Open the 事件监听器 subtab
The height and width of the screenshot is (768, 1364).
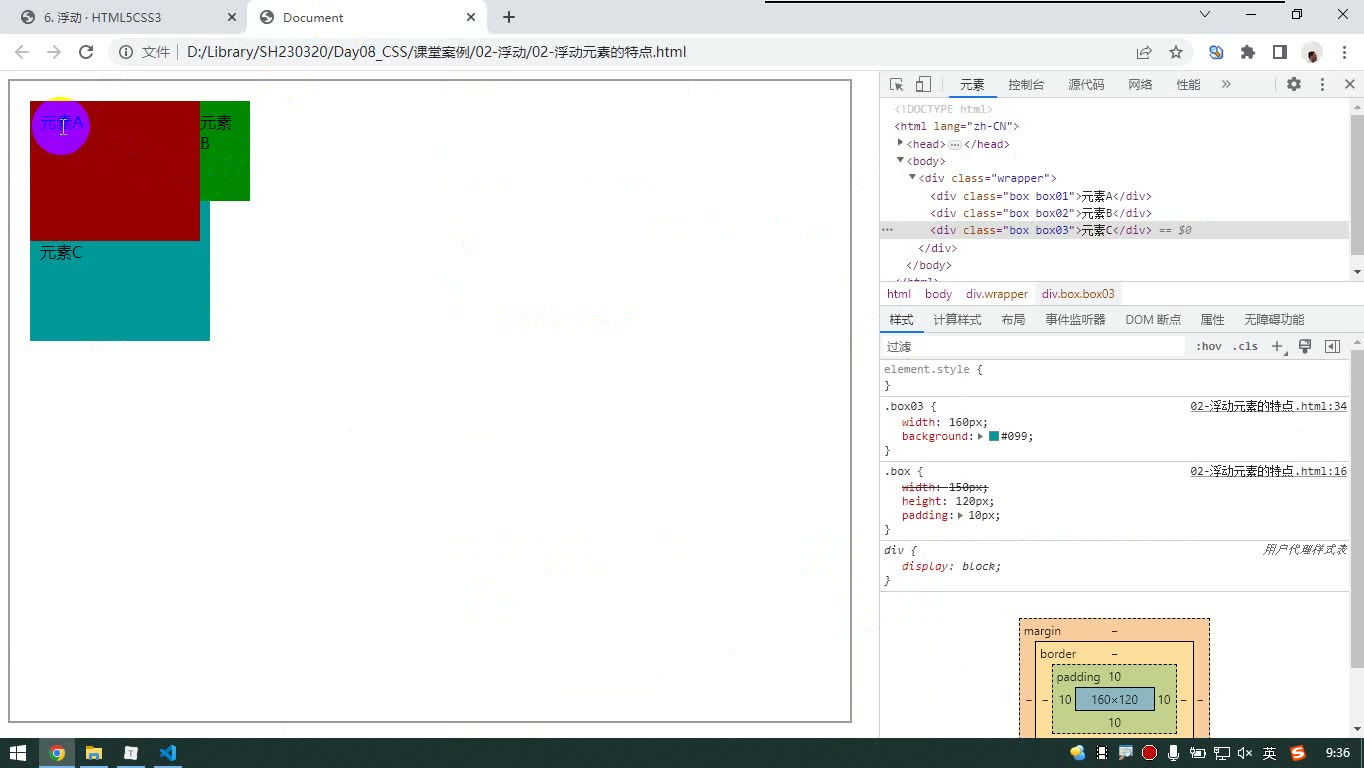pyautogui.click(x=1075, y=320)
